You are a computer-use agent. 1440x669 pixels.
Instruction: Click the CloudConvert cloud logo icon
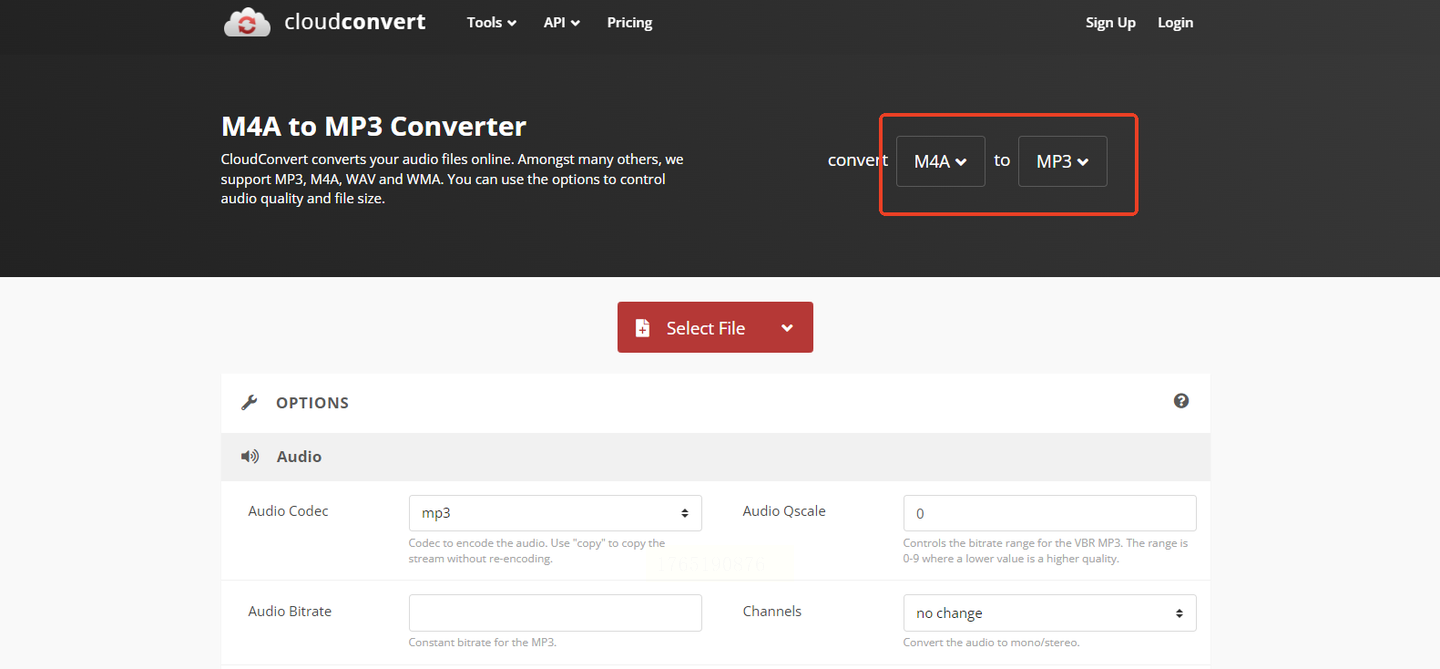click(x=246, y=22)
